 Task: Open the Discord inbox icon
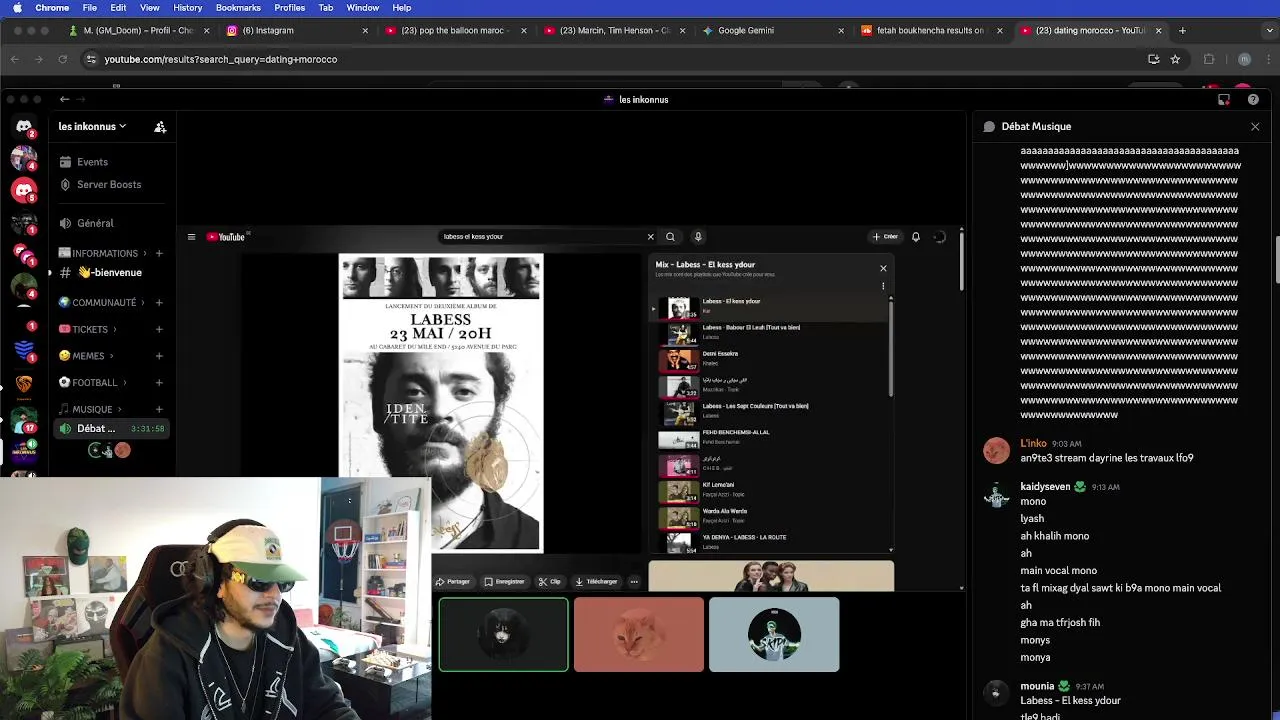[x=1224, y=100]
